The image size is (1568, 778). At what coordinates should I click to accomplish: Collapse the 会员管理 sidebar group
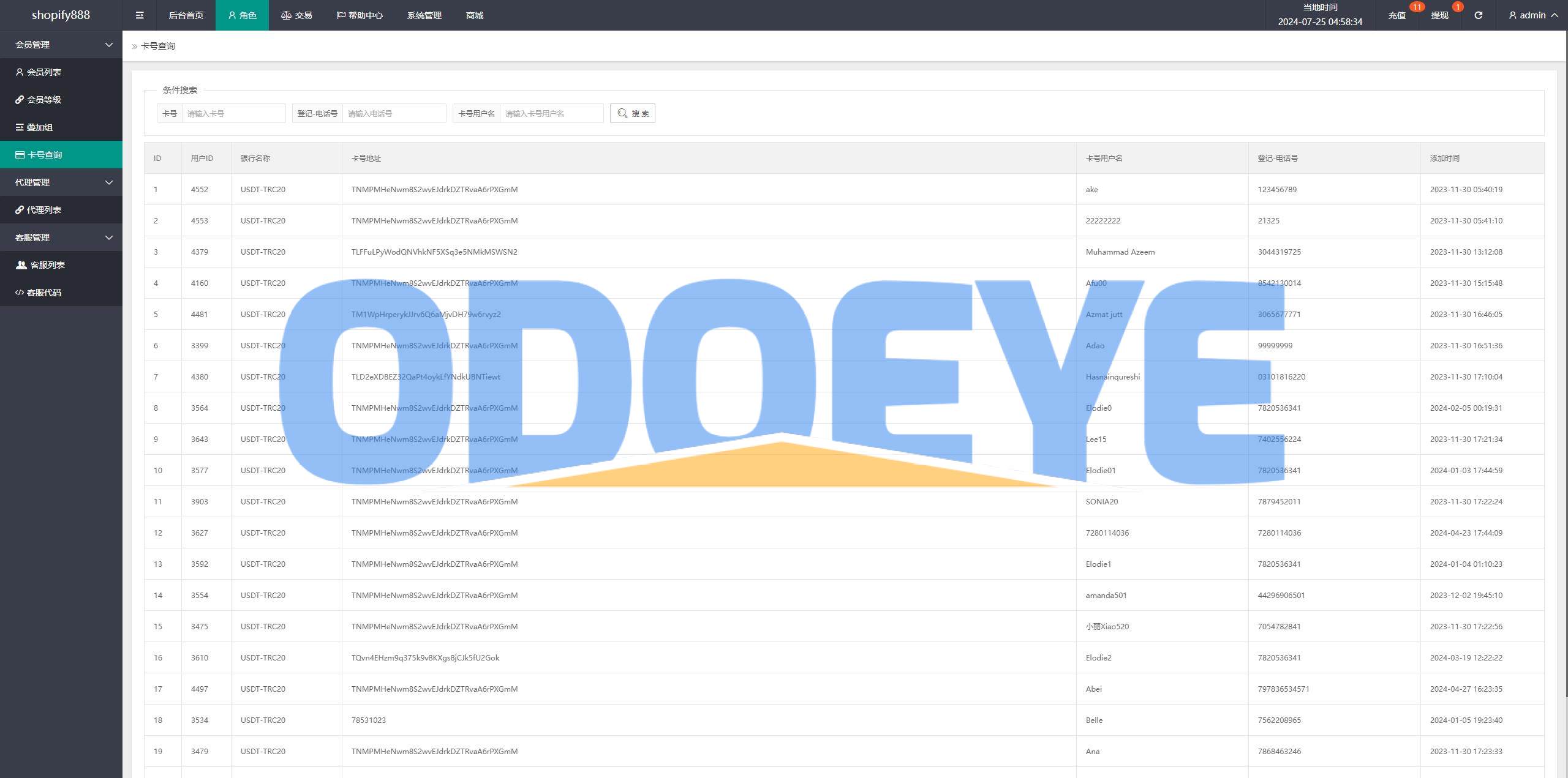[x=61, y=45]
